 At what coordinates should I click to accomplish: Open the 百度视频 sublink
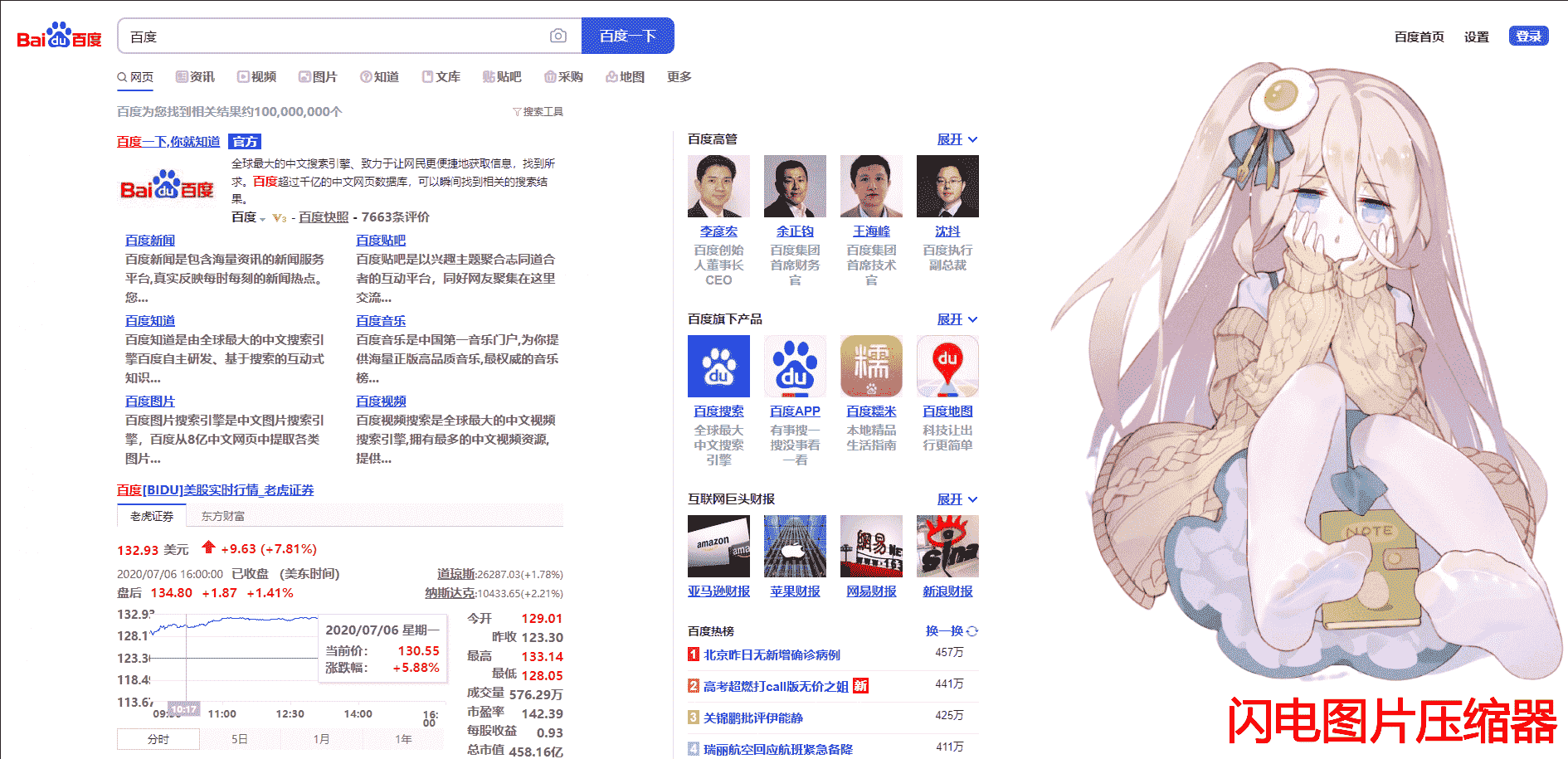(381, 401)
